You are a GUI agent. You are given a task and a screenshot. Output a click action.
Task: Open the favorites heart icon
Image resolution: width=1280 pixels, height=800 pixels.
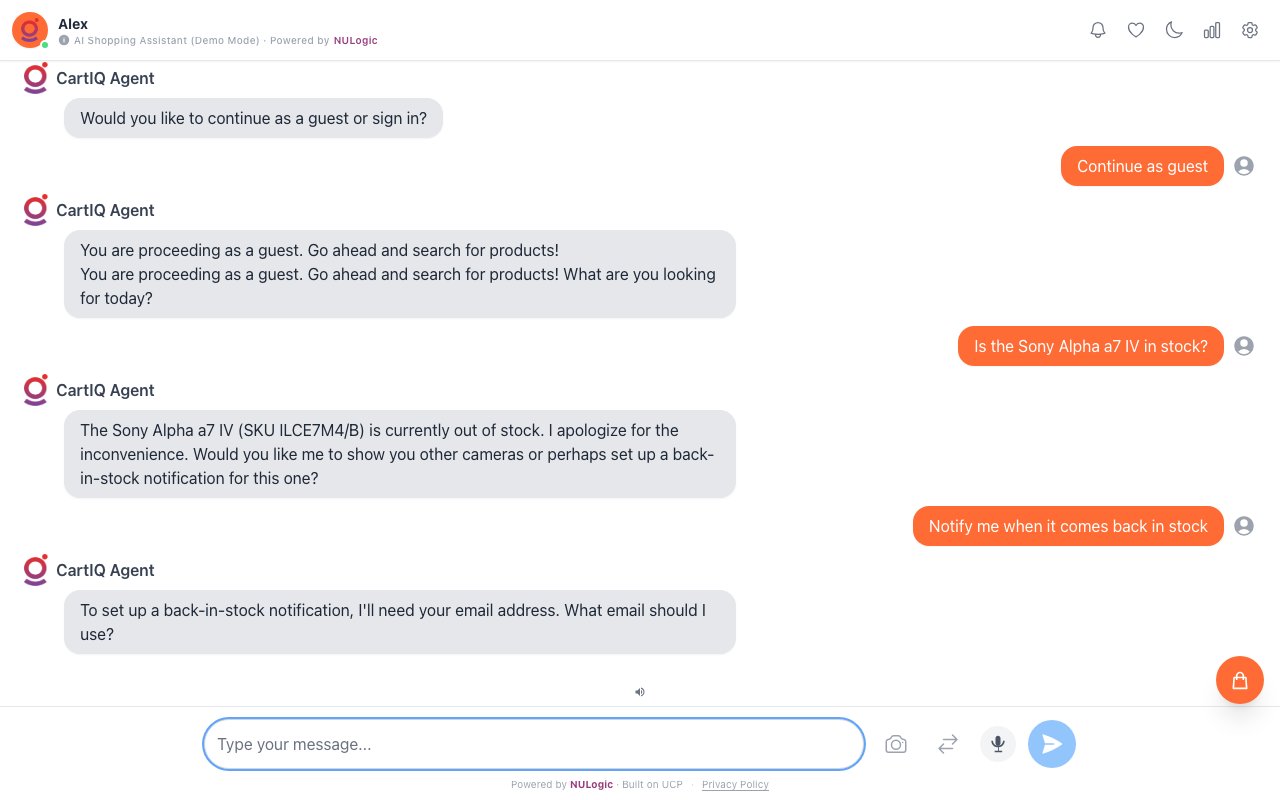click(x=1136, y=30)
